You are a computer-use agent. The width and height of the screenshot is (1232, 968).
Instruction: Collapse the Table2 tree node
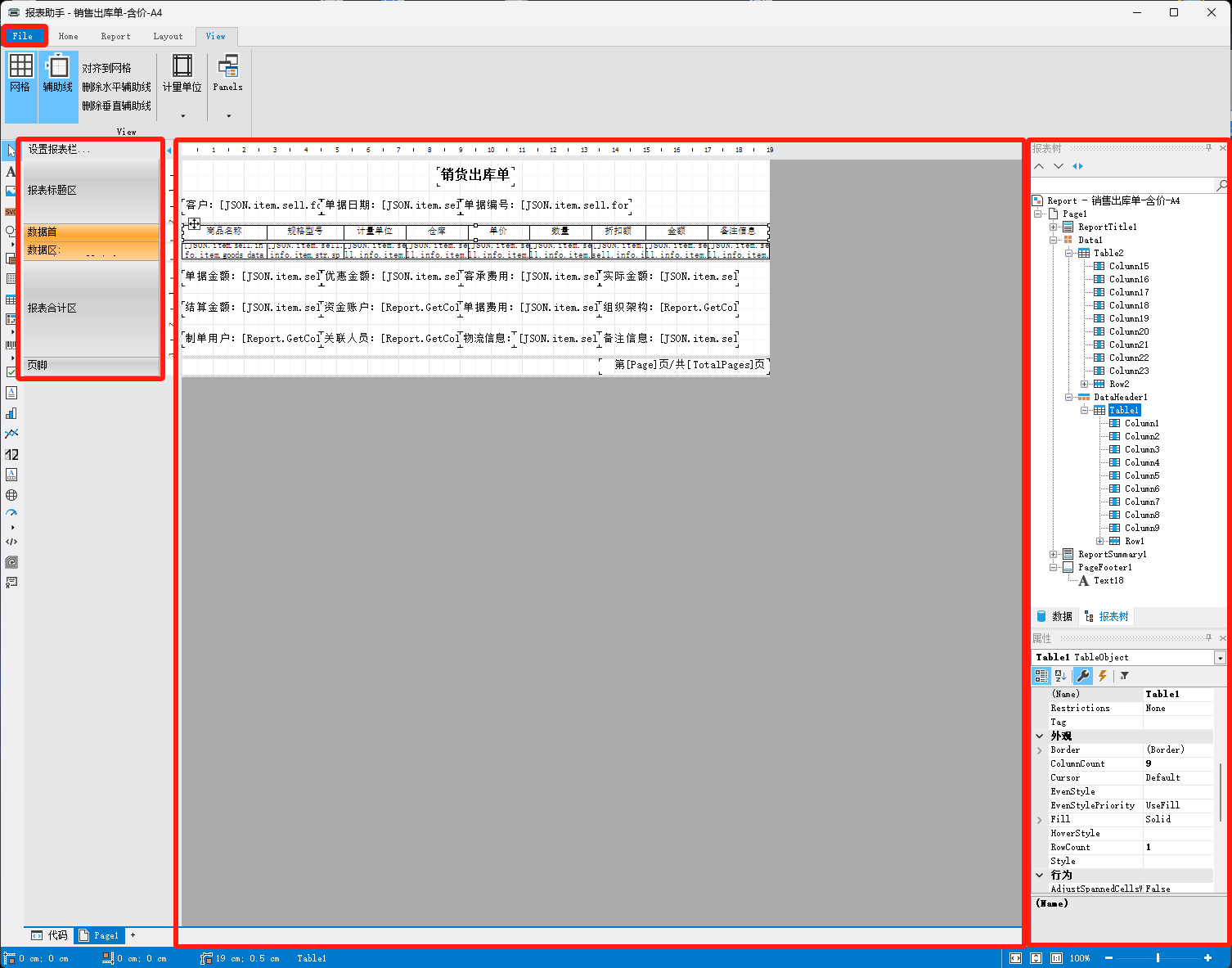tap(1069, 253)
